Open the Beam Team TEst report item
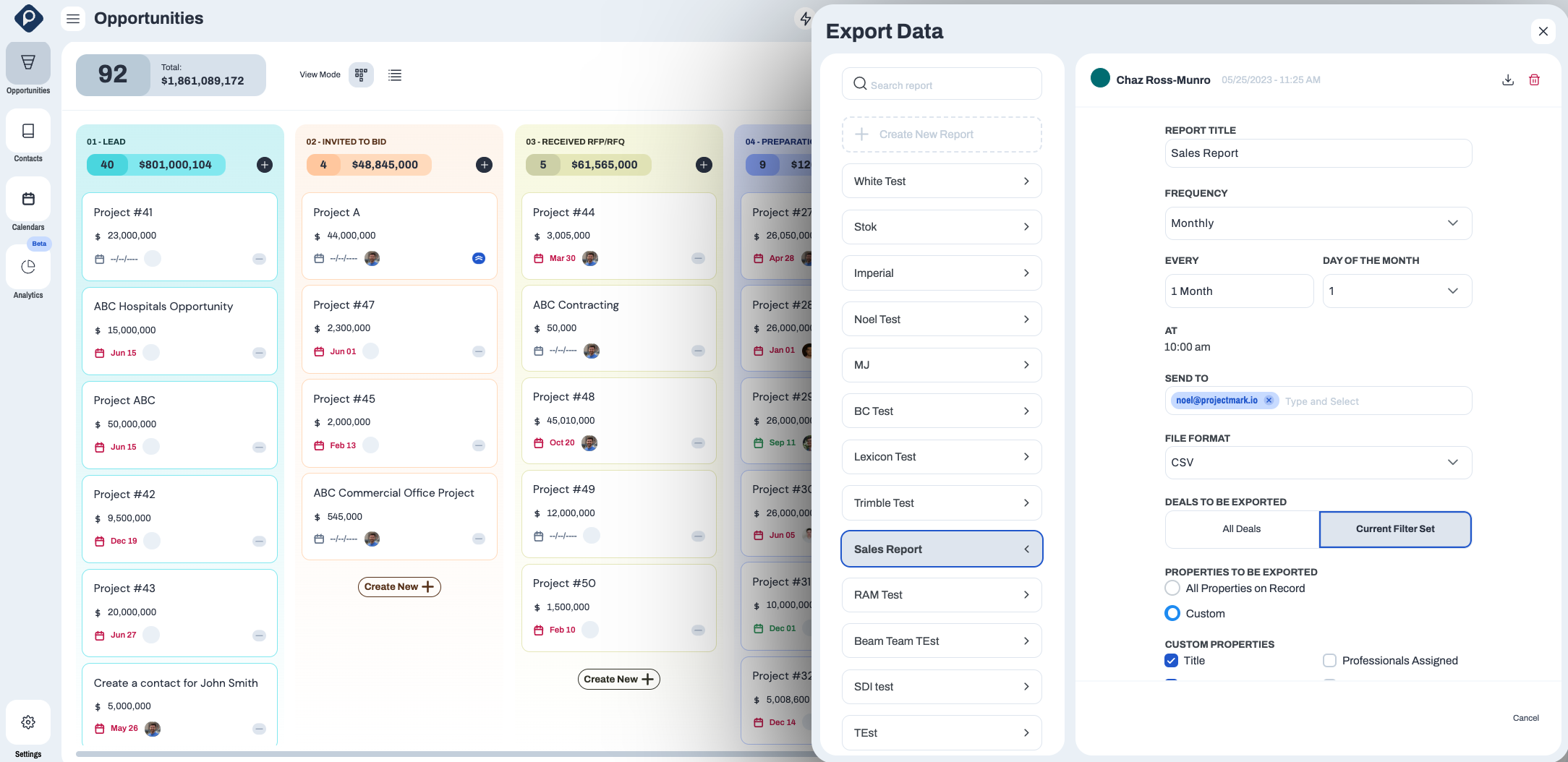This screenshot has height=762, width=1568. [x=942, y=641]
